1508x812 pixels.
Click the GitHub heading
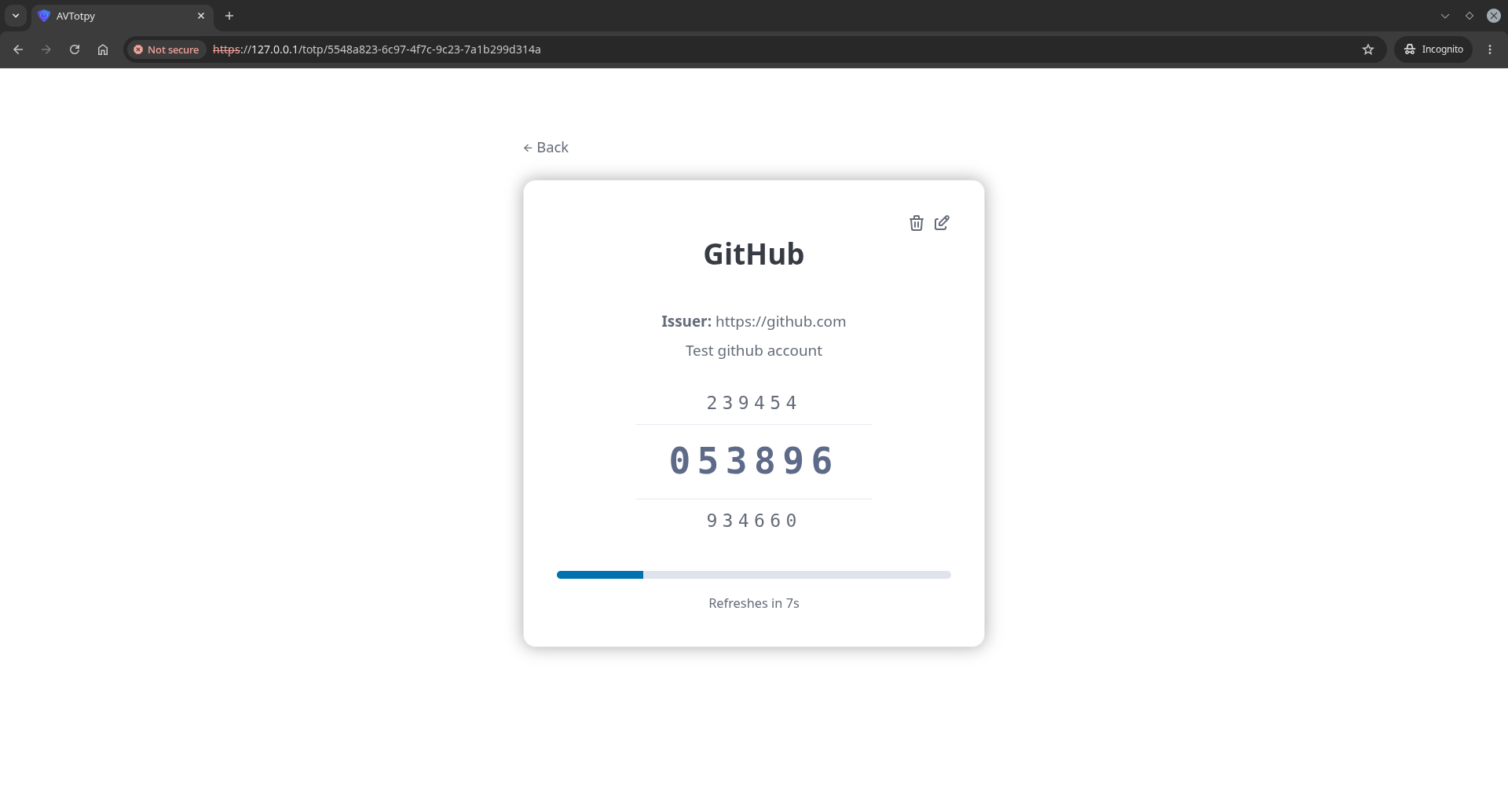pos(754,254)
